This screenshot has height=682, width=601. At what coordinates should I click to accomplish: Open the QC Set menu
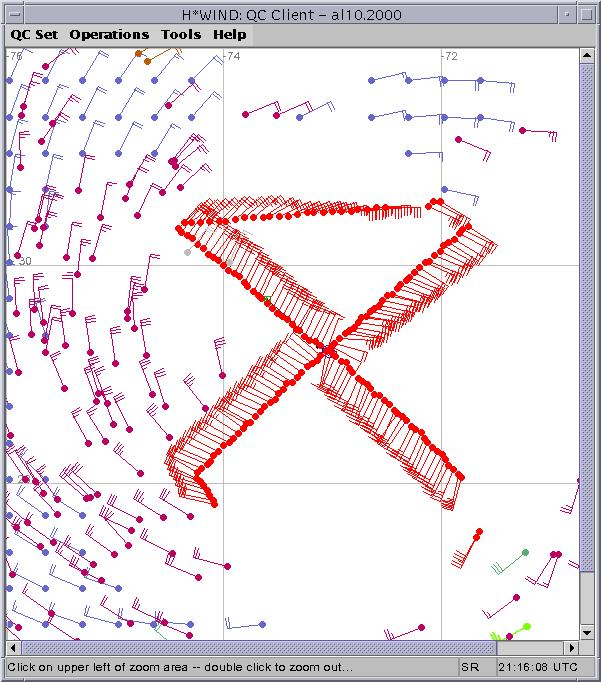tap(34, 34)
